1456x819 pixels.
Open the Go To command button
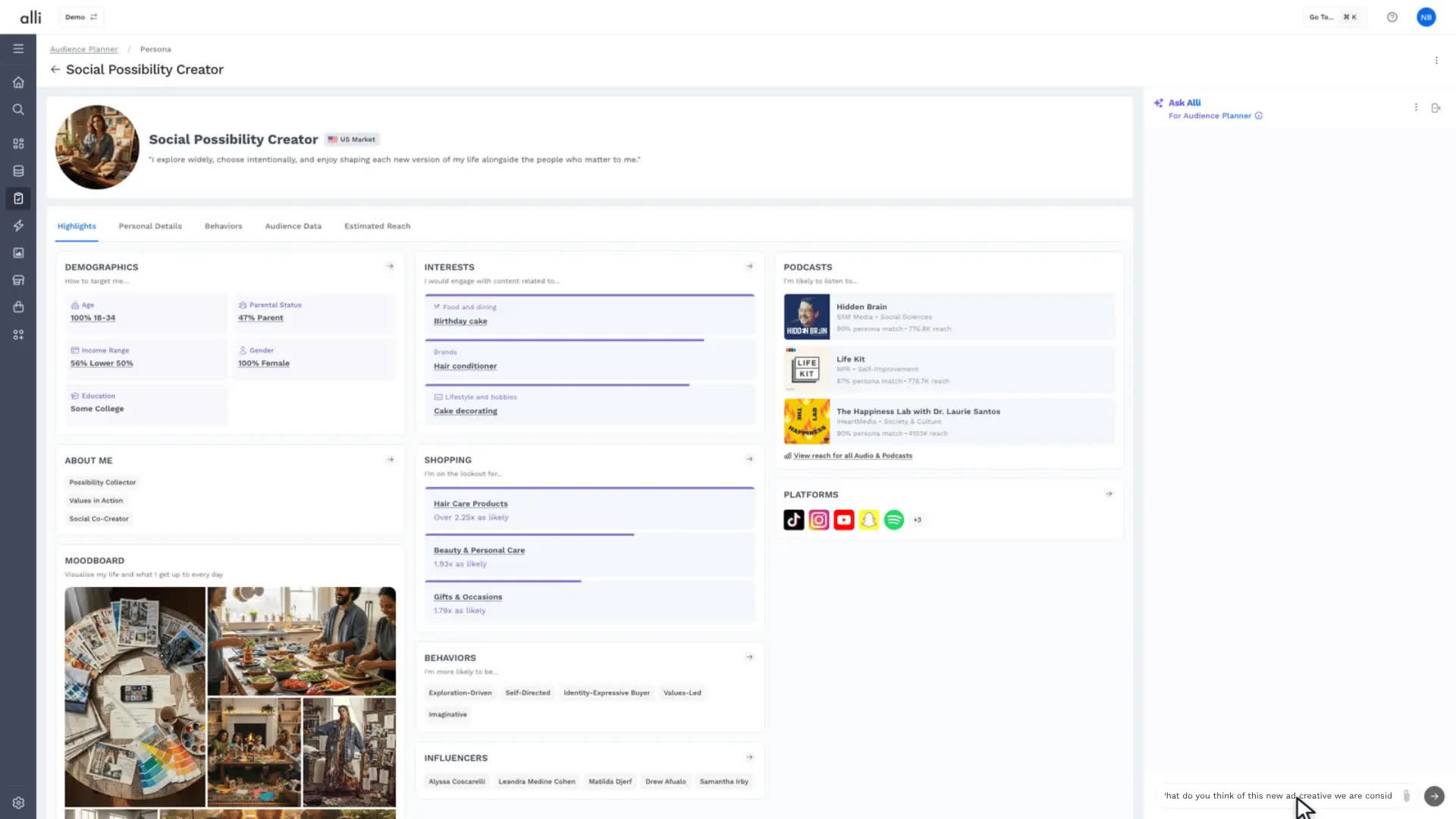[1334, 17]
